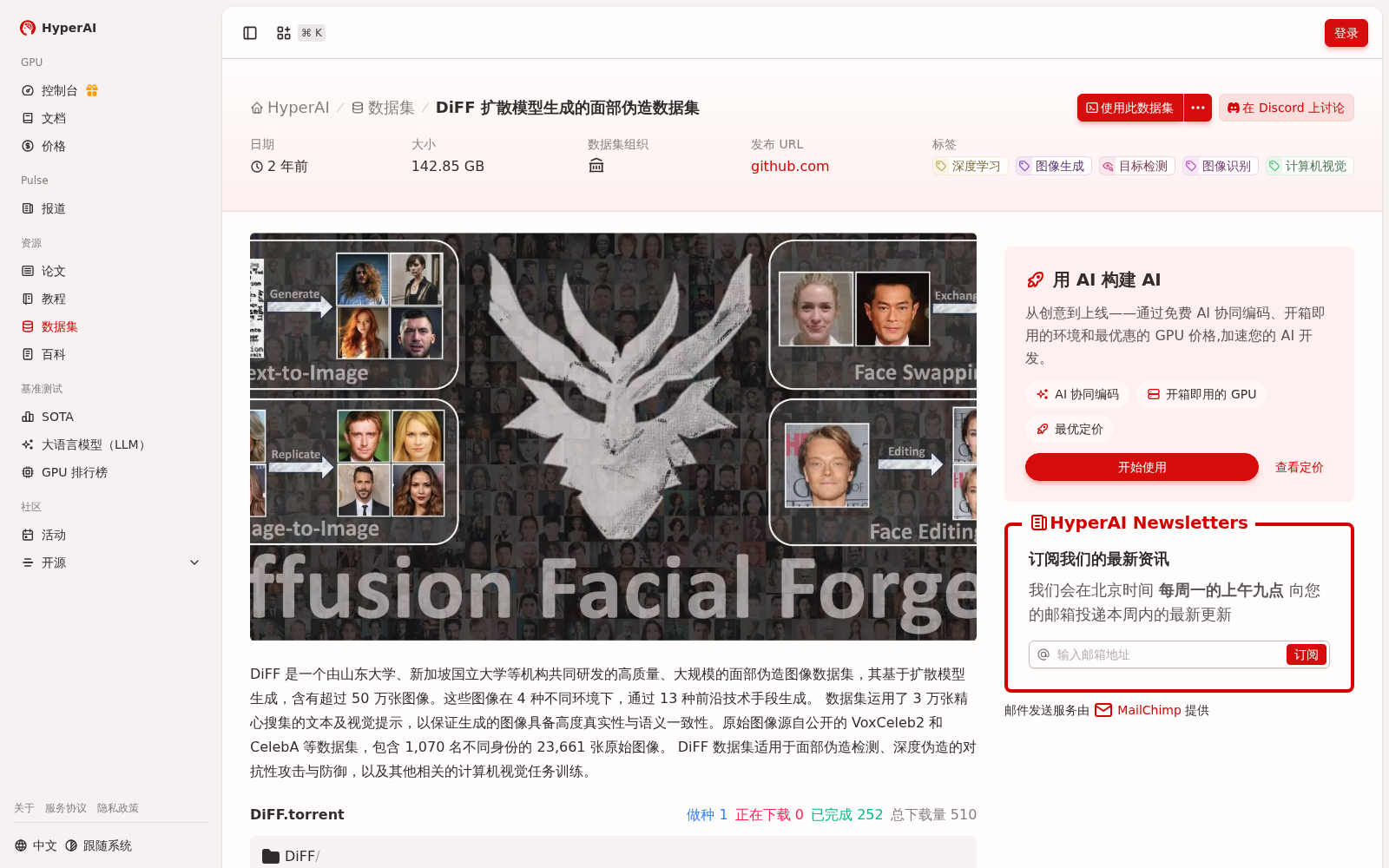Open the command palette grid icon
Image resolution: width=1389 pixels, height=868 pixels.
click(x=284, y=33)
